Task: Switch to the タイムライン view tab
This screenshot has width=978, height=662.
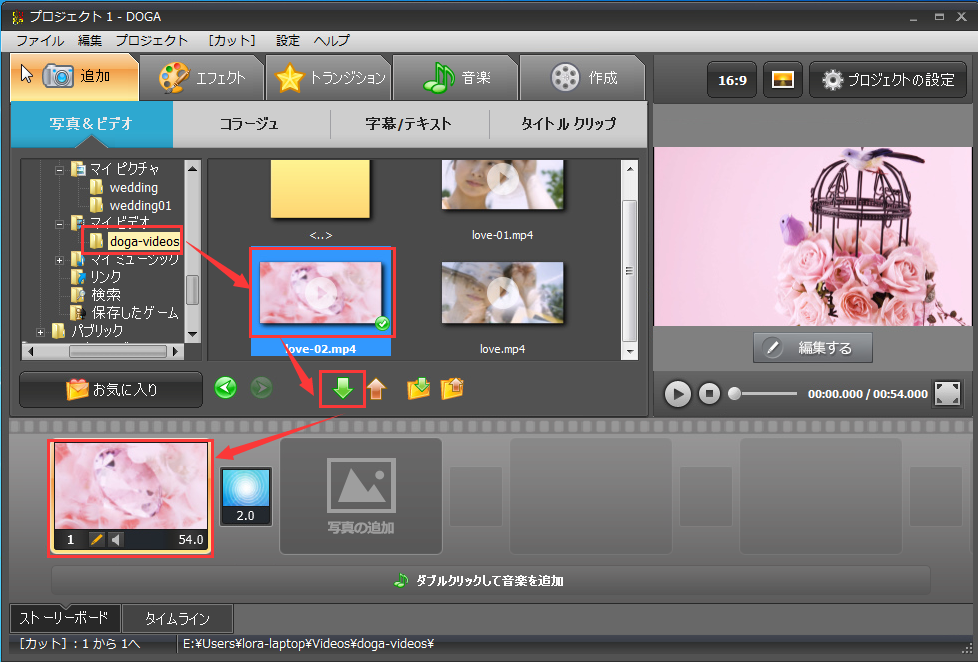Action: point(177,619)
